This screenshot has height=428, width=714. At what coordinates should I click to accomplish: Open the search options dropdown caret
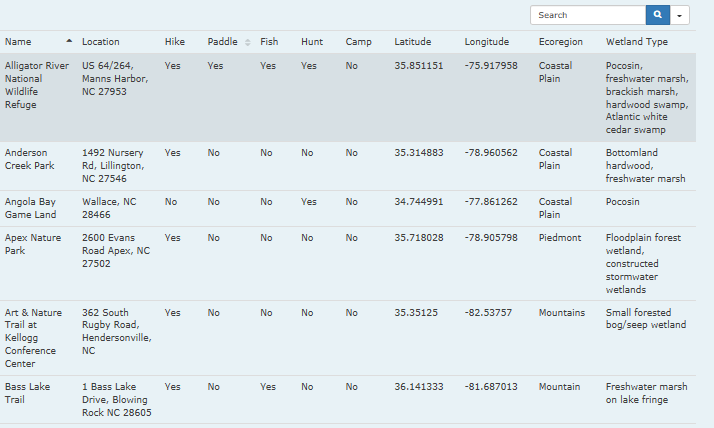click(679, 15)
